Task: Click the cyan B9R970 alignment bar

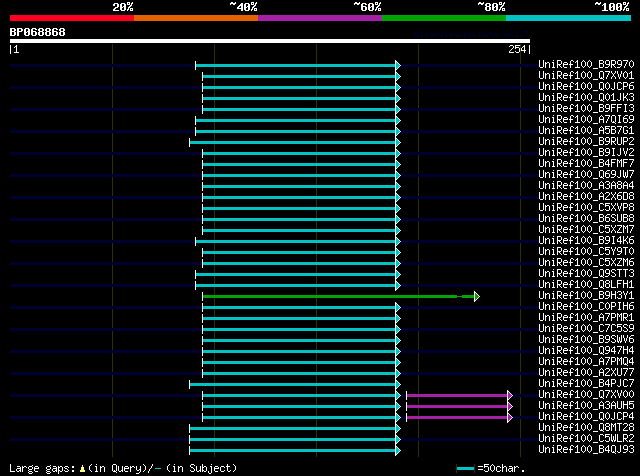Action: 296,65
